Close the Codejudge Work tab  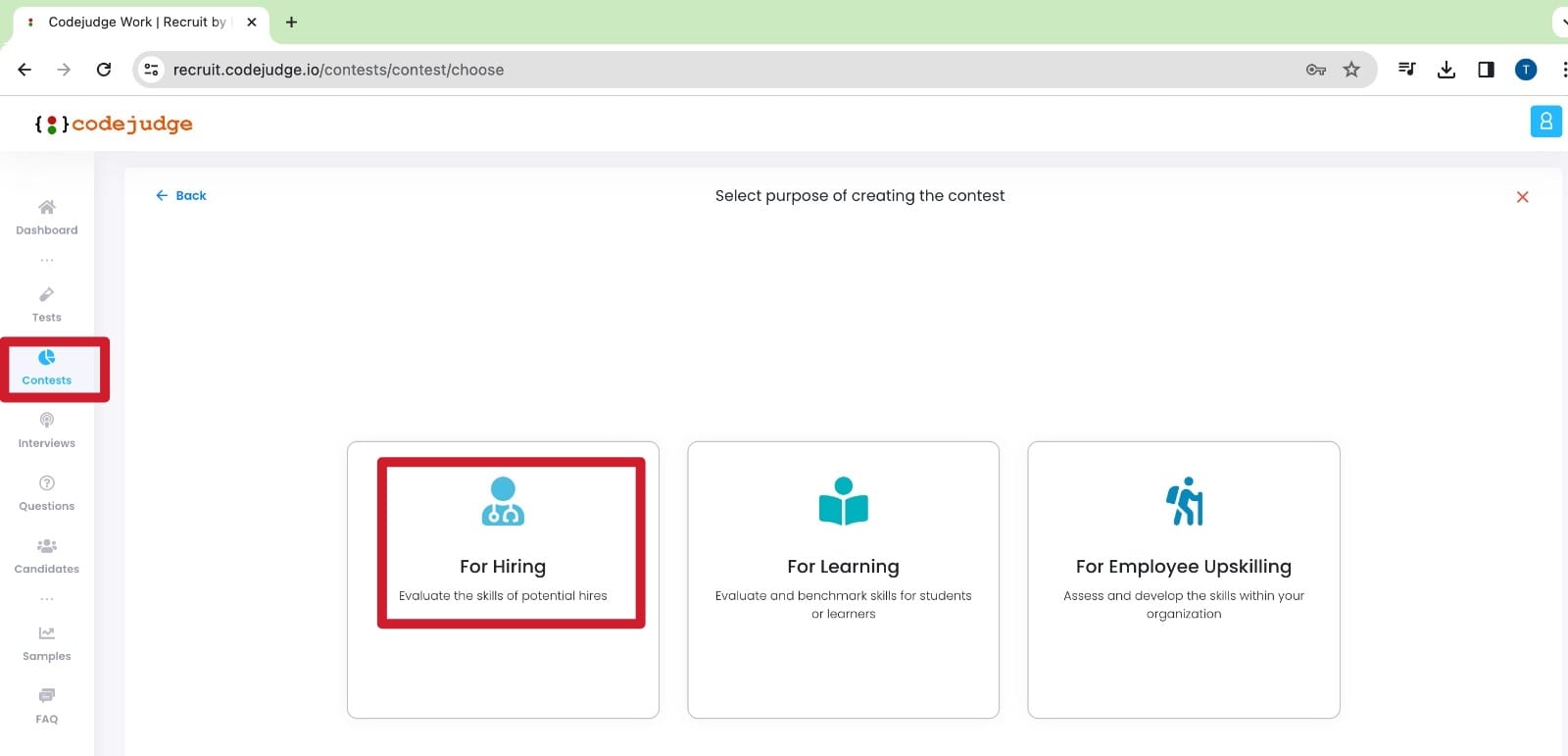[x=252, y=22]
